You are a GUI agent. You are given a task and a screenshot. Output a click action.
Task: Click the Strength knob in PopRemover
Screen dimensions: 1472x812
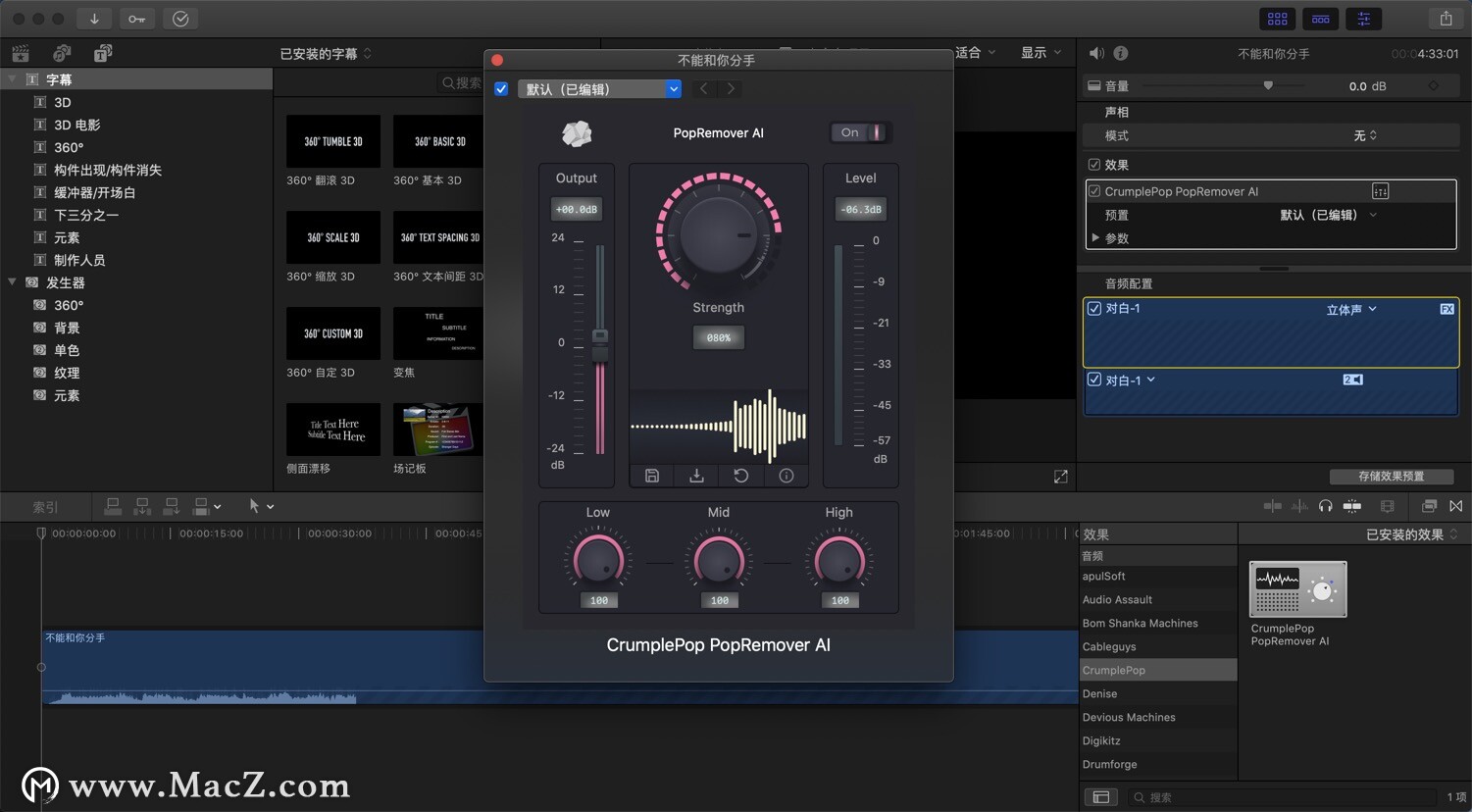click(x=719, y=233)
